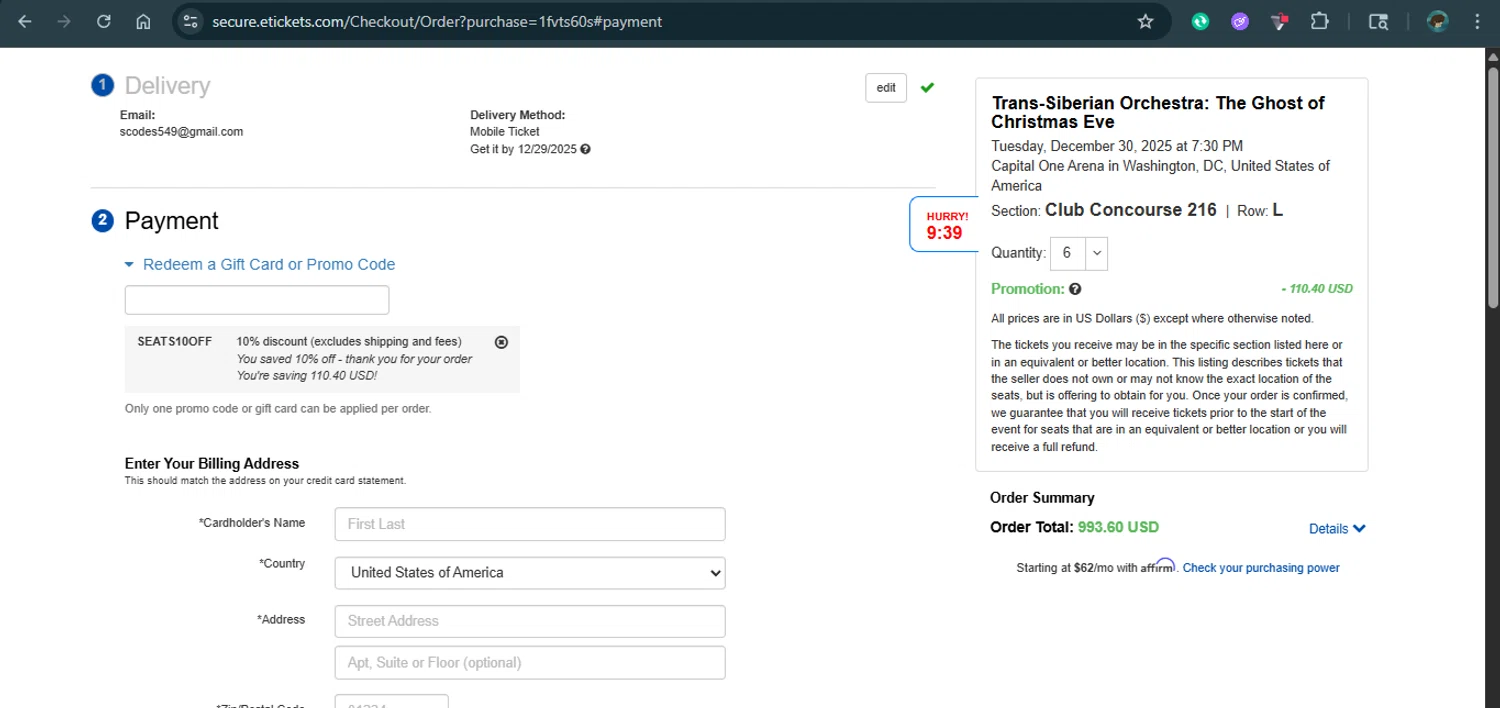Open Check your purchasing power link
This screenshot has width=1500, height=708.
click(x=1261, y=568)
